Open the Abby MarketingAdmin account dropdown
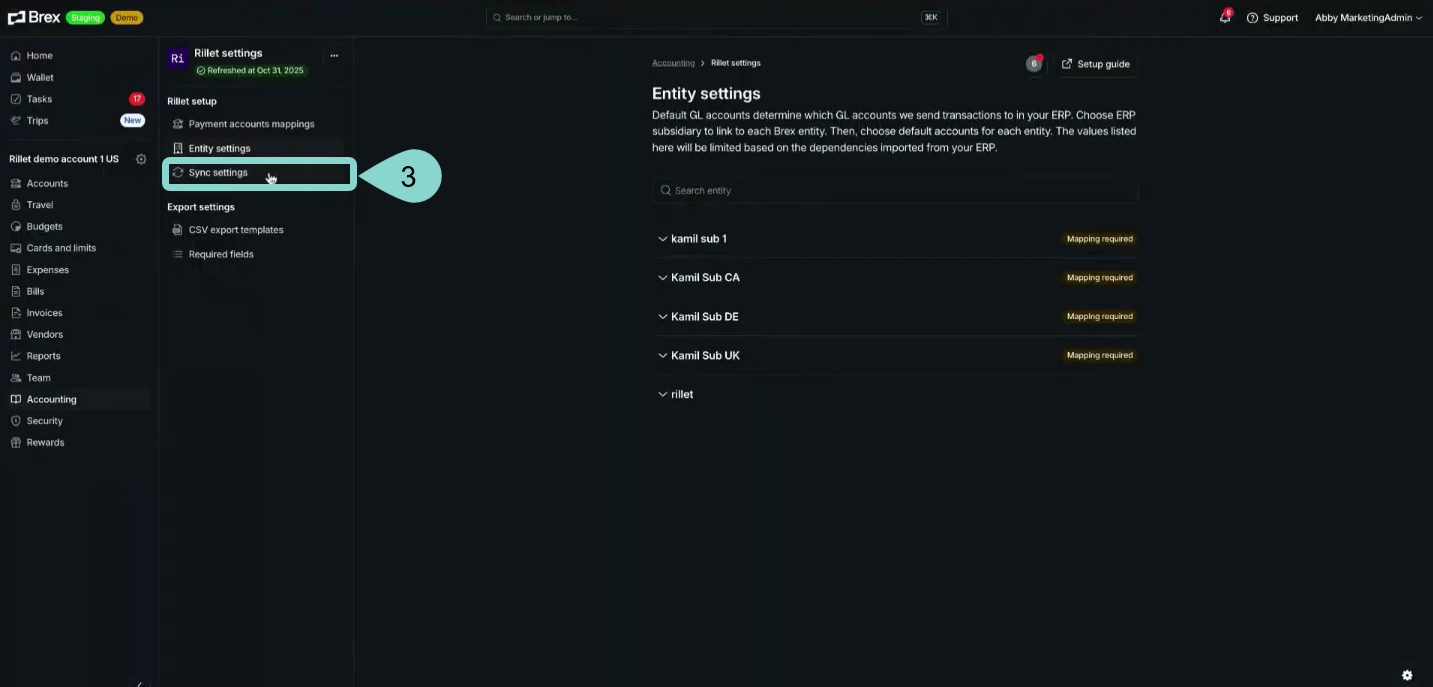Viewport: 1433px width, 687px height. (1367, 18)
